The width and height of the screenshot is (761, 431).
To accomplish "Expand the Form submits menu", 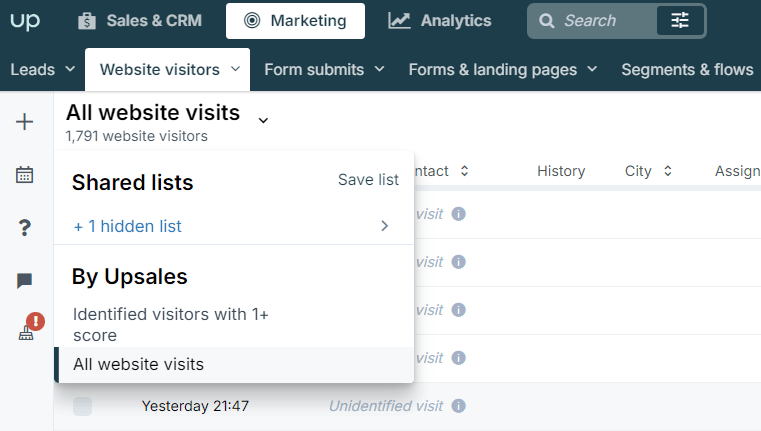I will [x=324, y=69].
